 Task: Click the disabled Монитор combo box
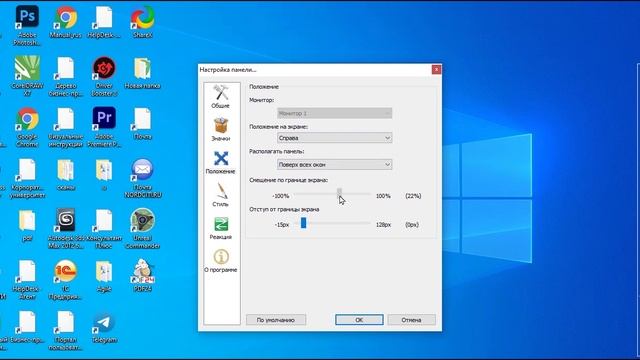[335, 113]
